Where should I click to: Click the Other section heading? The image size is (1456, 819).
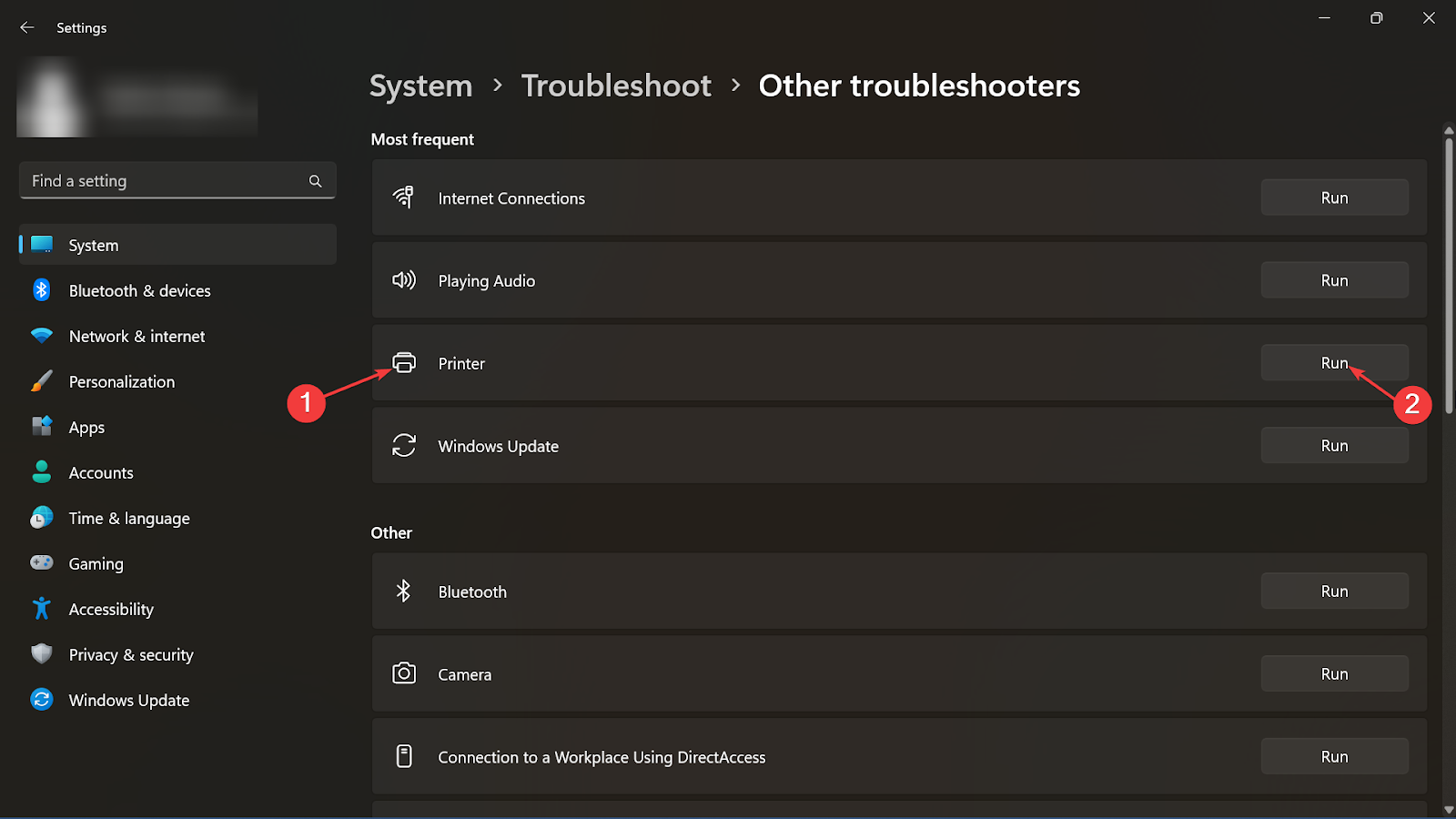pyautogui.click(x=391, y=532)
